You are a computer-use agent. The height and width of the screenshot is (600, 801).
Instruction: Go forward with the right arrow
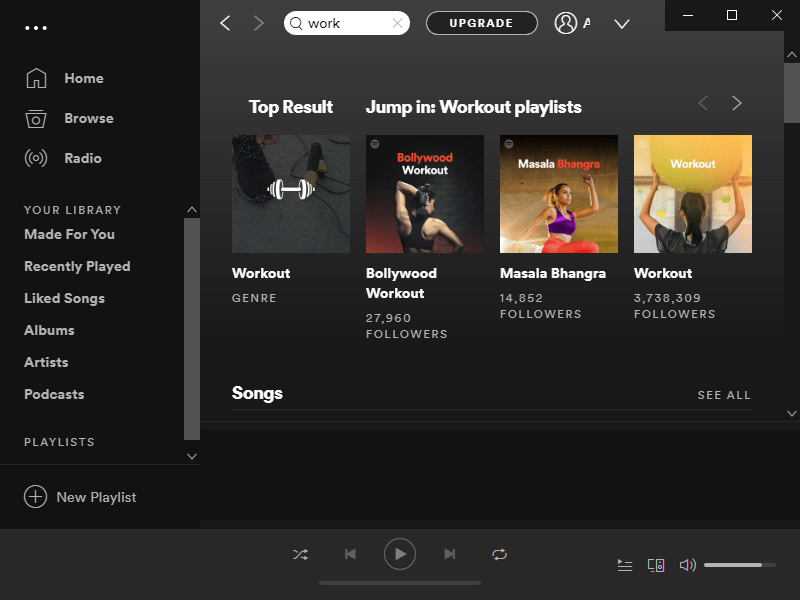(x=259, y=23)
